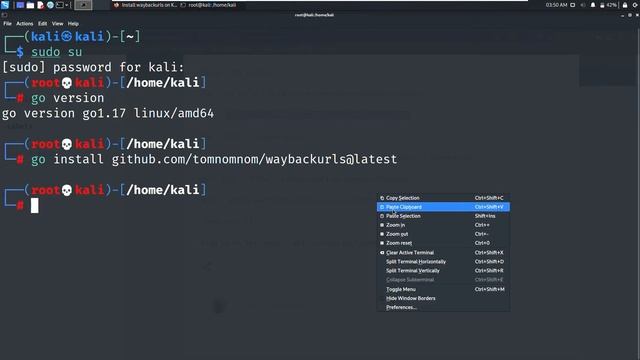Expand the terminal launcher dropdown arrow
This screenshot has width=640, height=360.
67,5
